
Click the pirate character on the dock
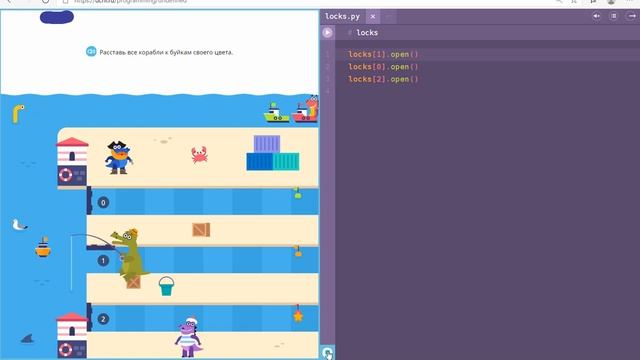point(119,158)
